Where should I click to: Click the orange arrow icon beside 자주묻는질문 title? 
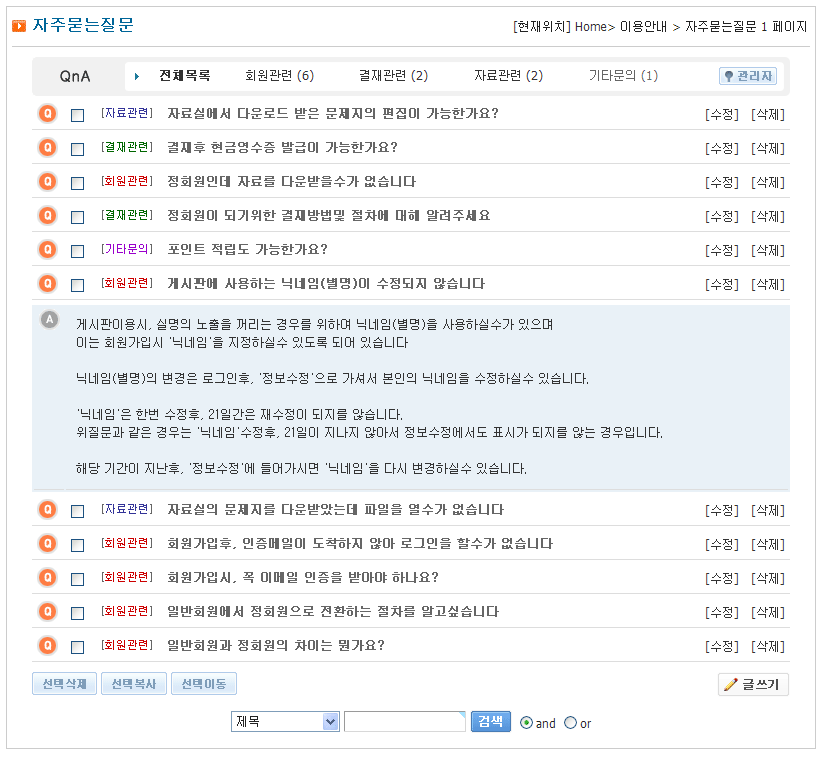point(19,26)
